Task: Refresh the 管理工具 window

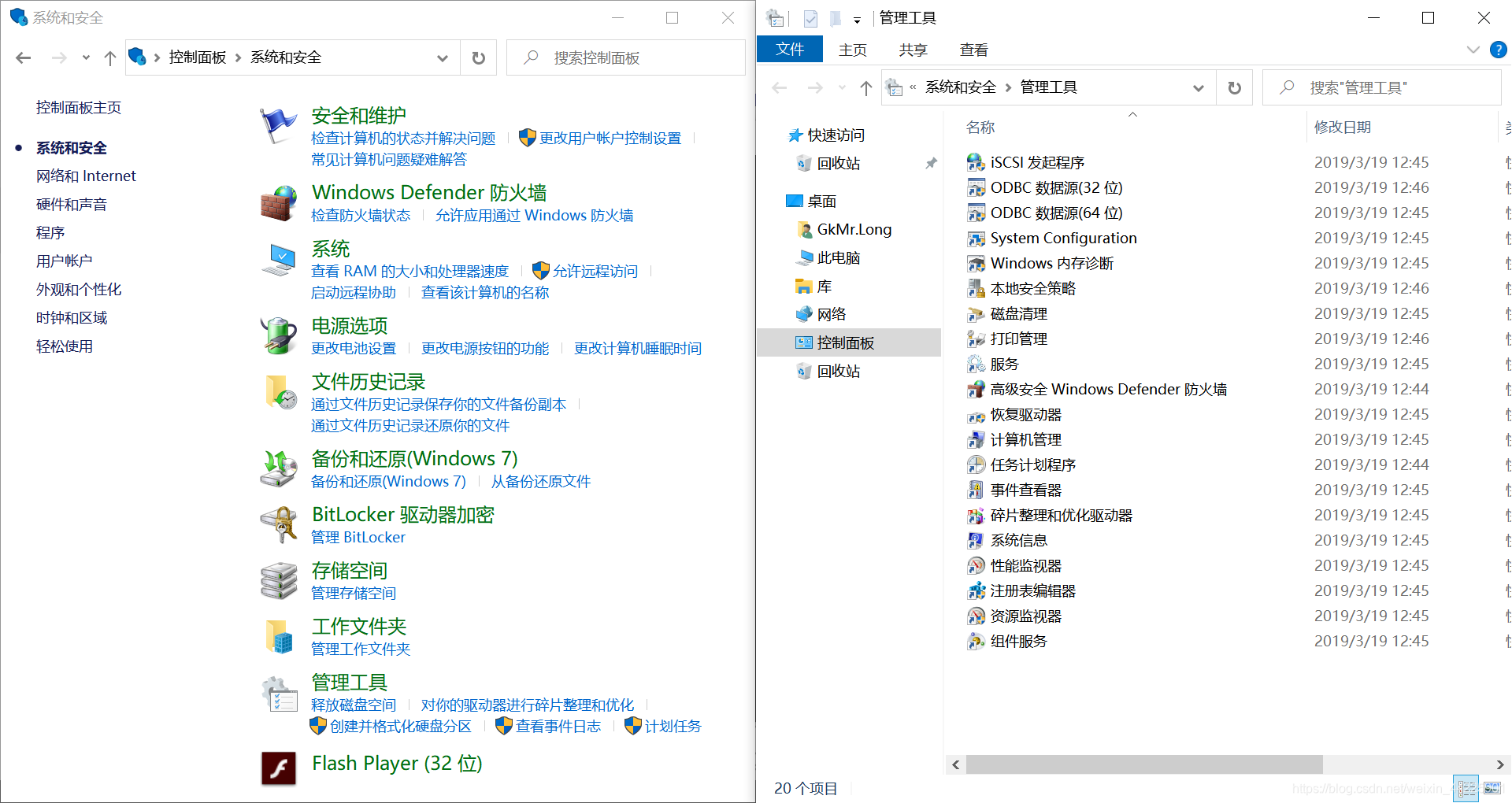Action: click(1234, 87)
